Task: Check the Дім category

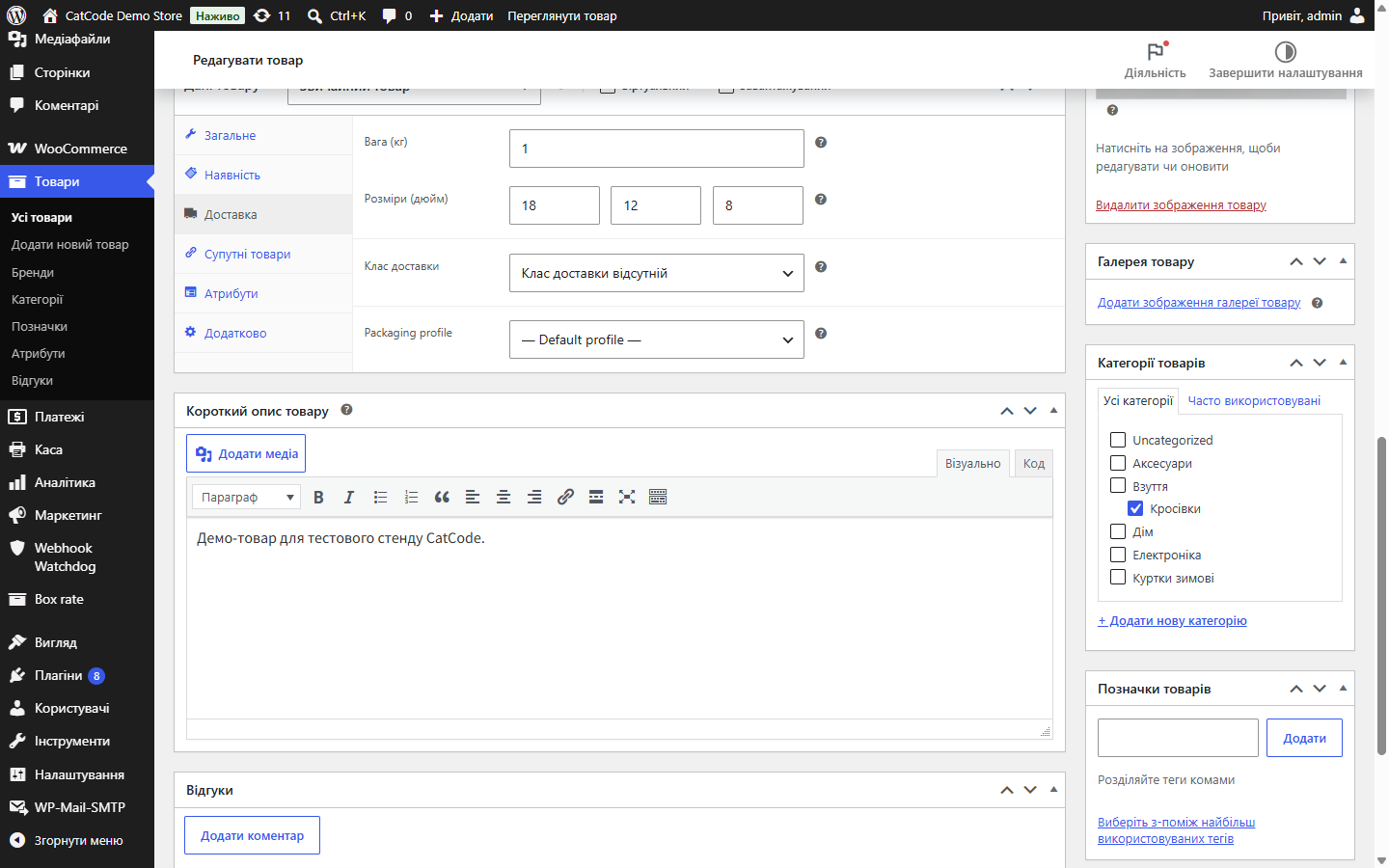Action: coord(1118,531)
